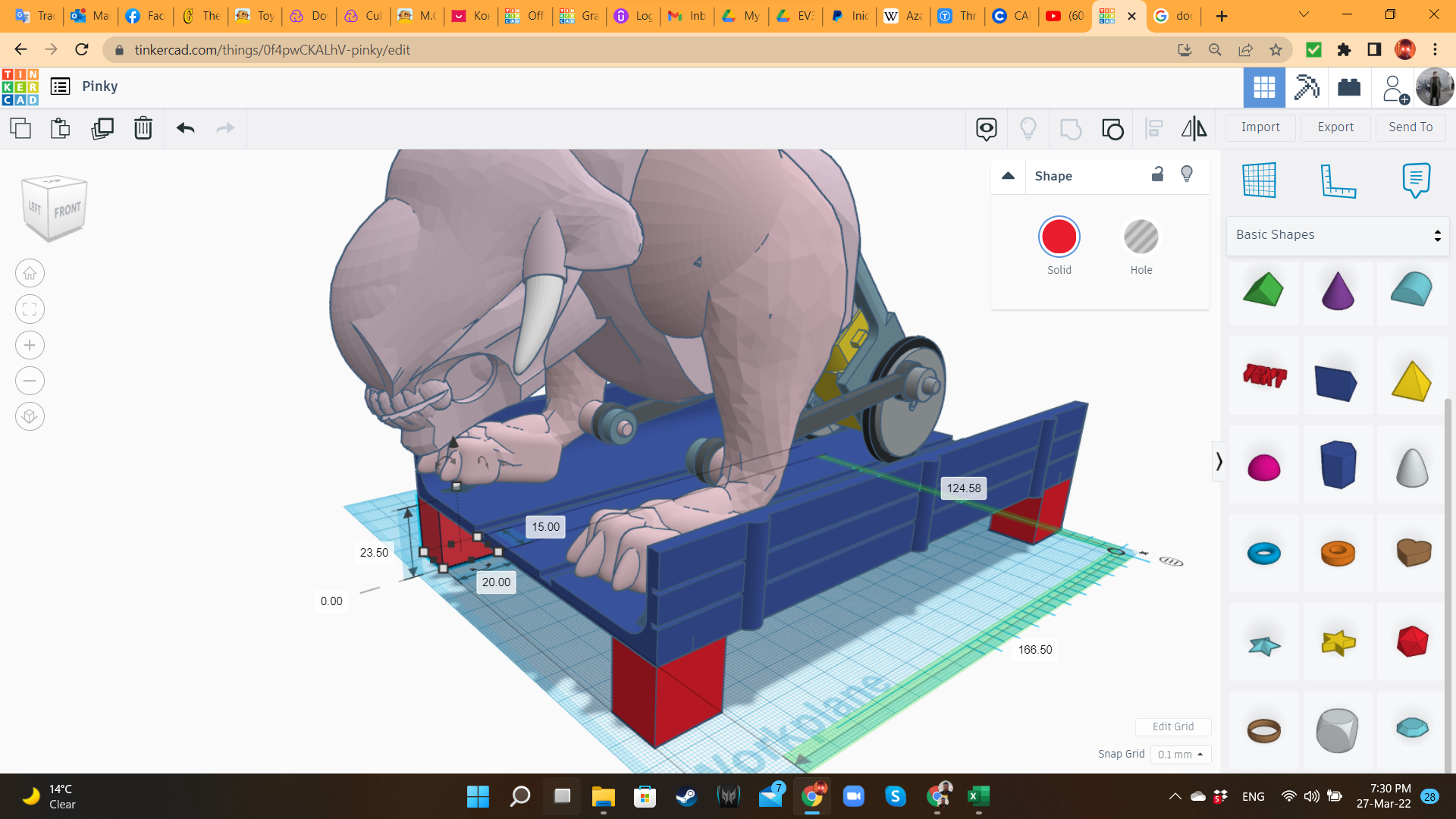Open the Snap Grid 0.1 mm dropdown
Image resolution: width=1456 pixels, height=819 pixels.
click(1180, 755)
